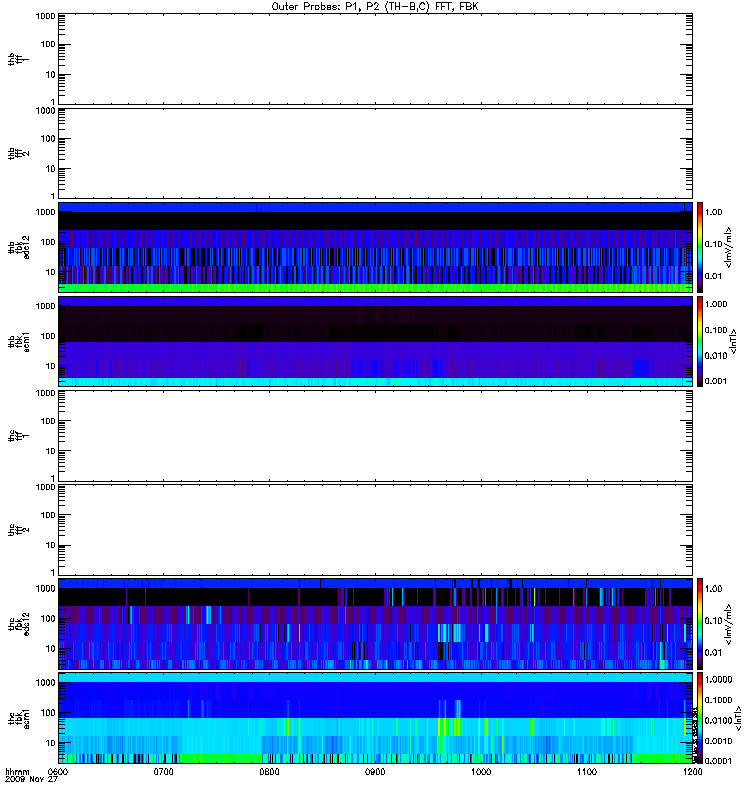This screenshot has height=800, width=750.
Task: Click the 'thb fbk edc12' axis label
Action: pos(18,247)
